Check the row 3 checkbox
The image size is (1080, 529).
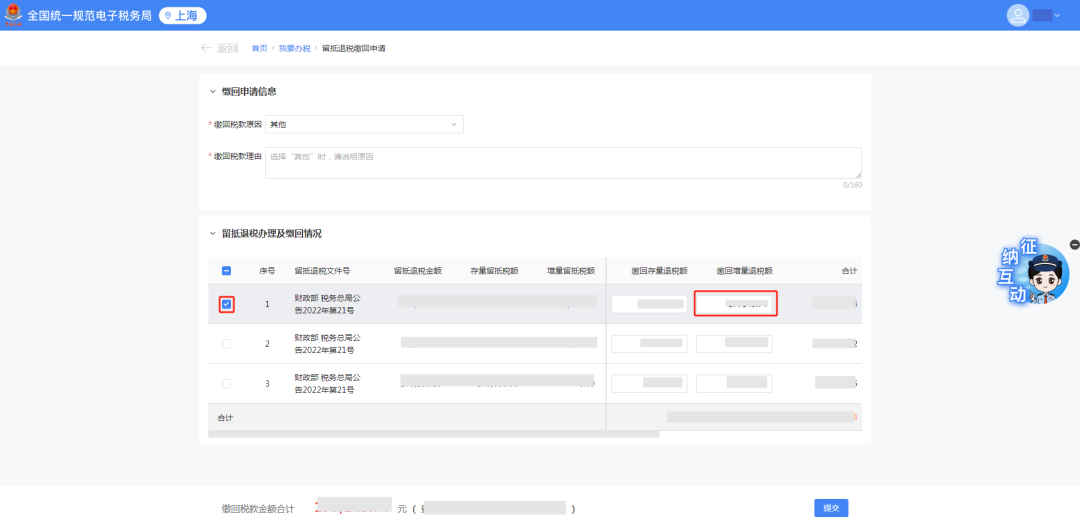[x=226, y=384]
